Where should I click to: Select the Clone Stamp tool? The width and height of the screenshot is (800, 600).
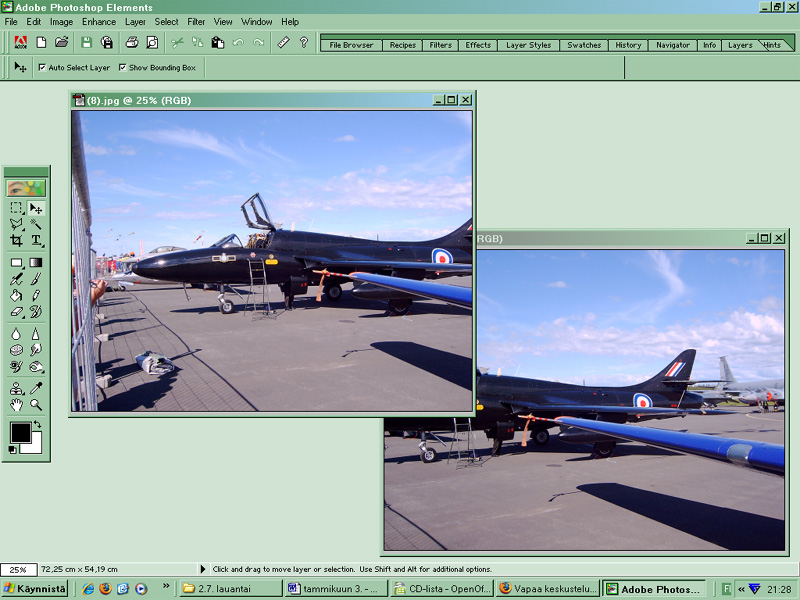16,389
